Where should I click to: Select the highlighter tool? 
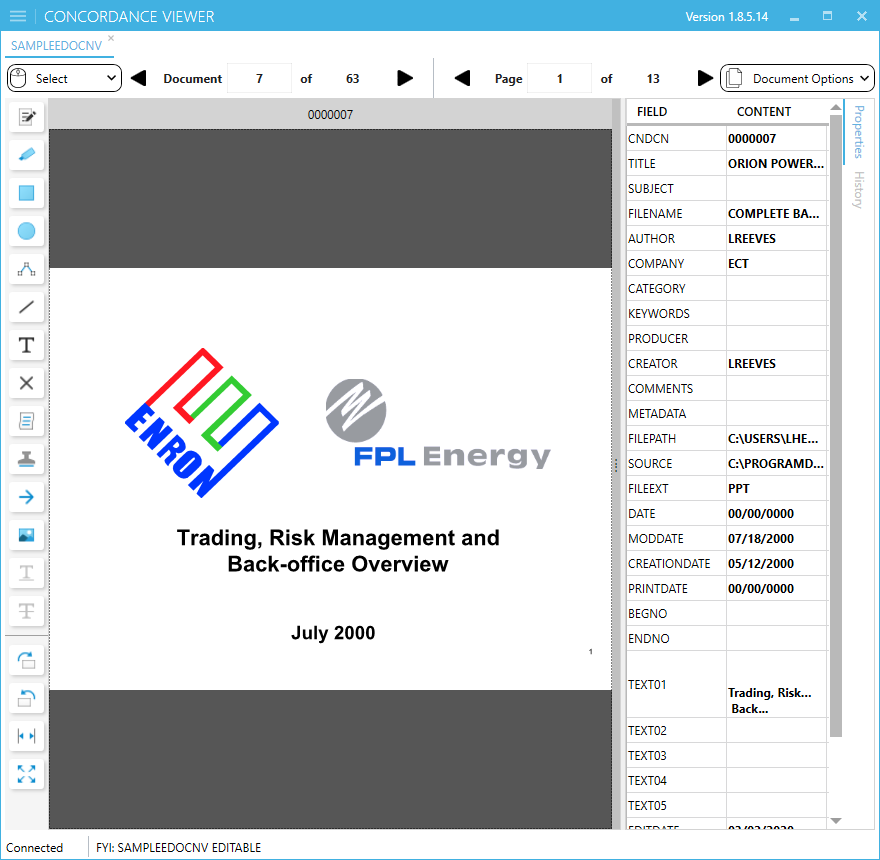pyautogui.click(x=26, y=154)
